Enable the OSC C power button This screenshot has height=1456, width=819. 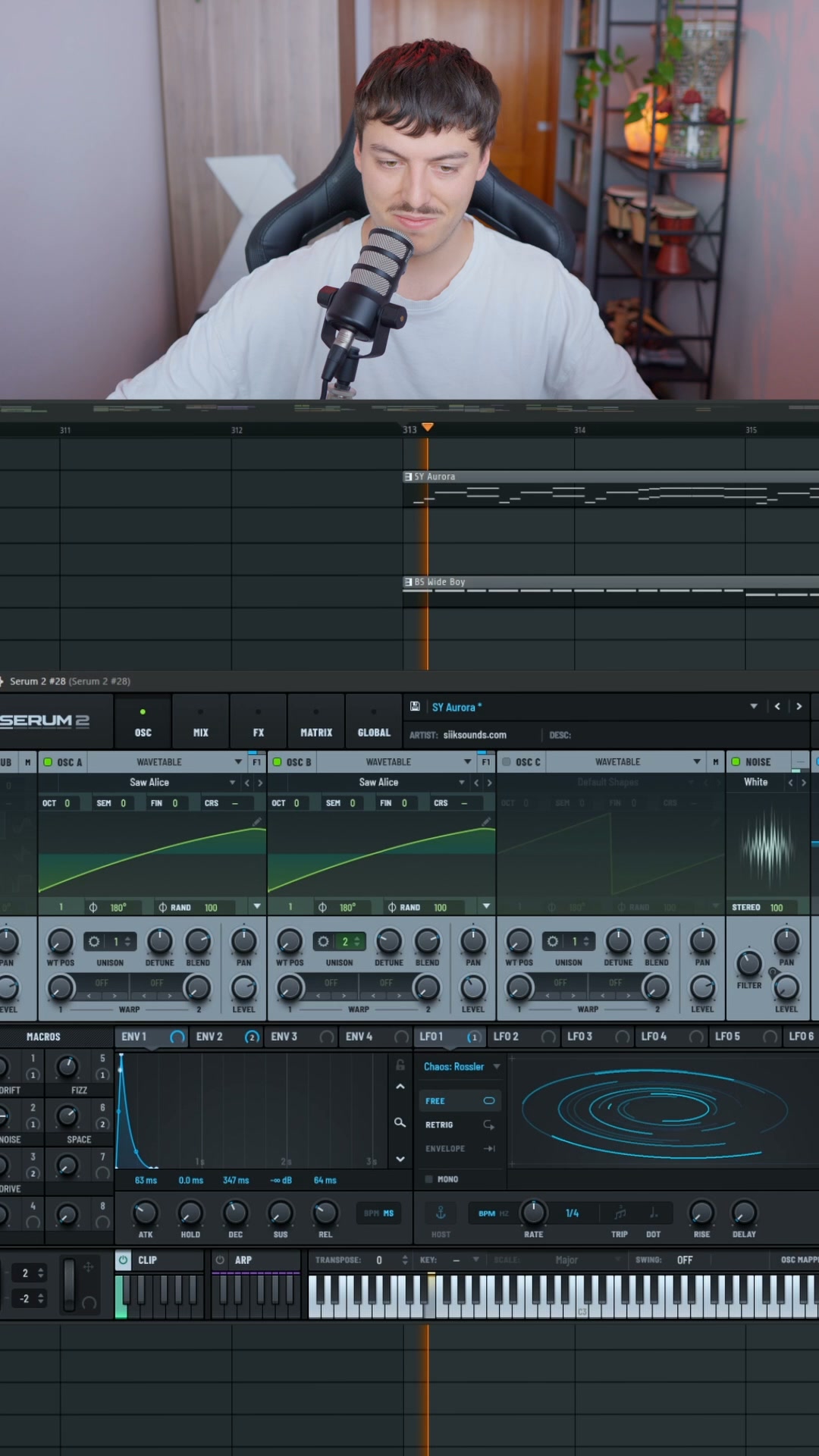507,762
